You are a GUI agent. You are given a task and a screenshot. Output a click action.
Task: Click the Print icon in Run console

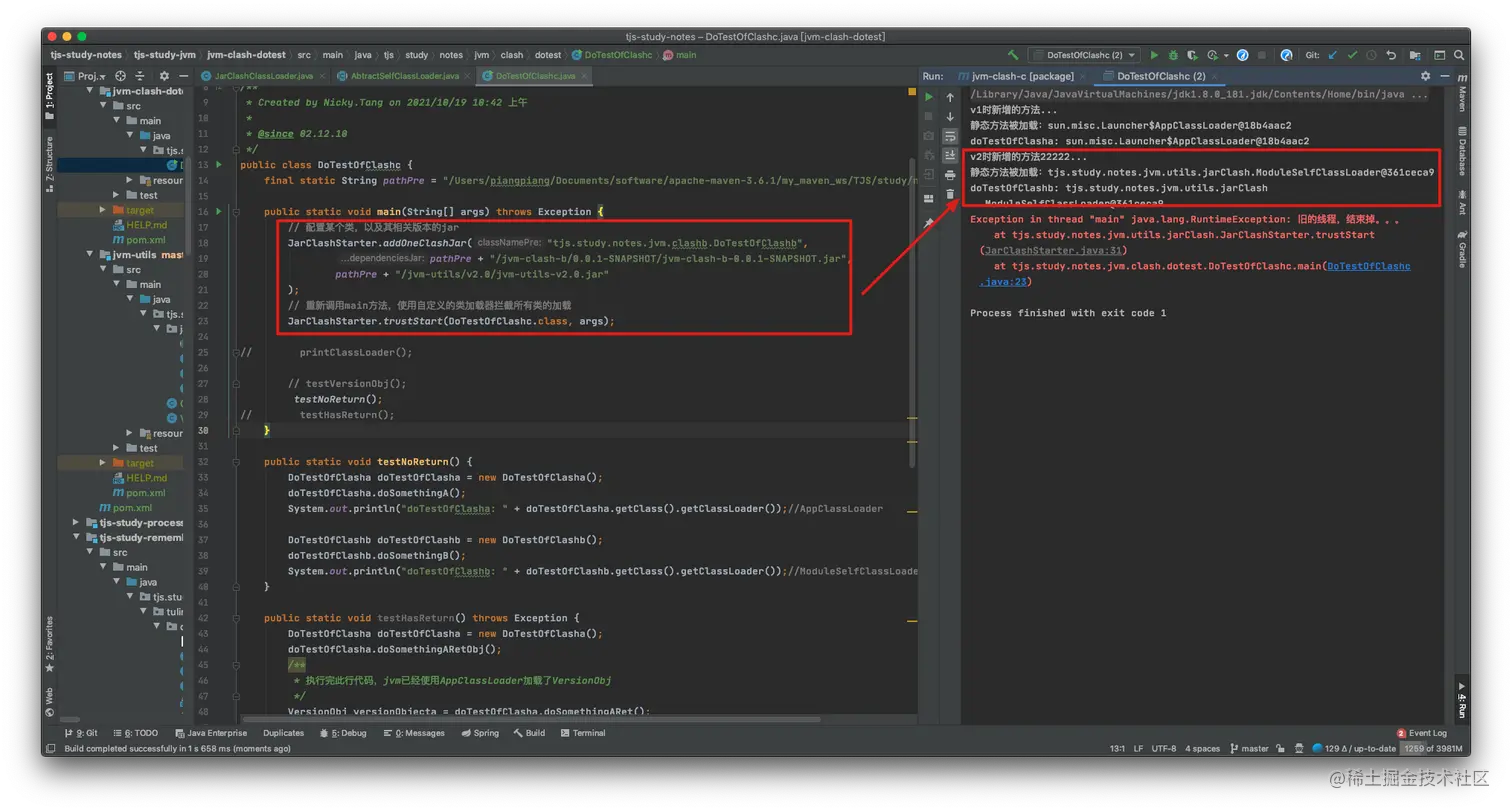950,175
